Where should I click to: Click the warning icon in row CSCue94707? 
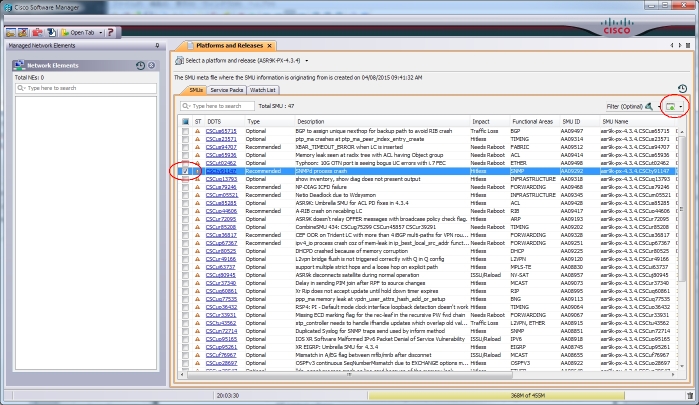click(x=197, y=147)
